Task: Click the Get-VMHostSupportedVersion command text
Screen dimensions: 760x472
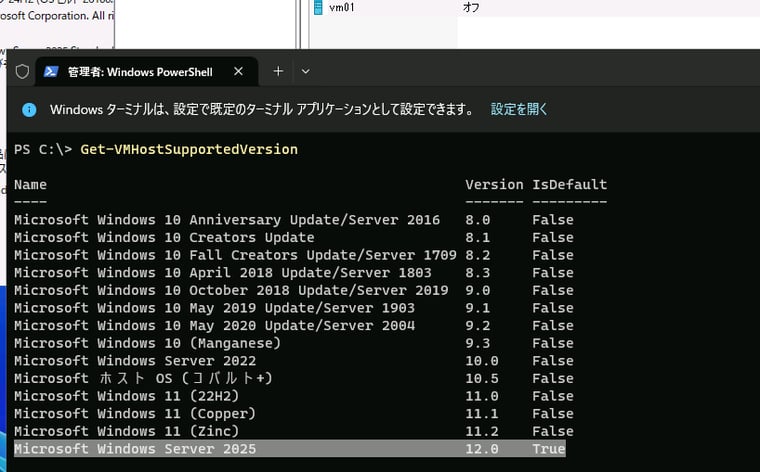Action: tap(189, 150)
